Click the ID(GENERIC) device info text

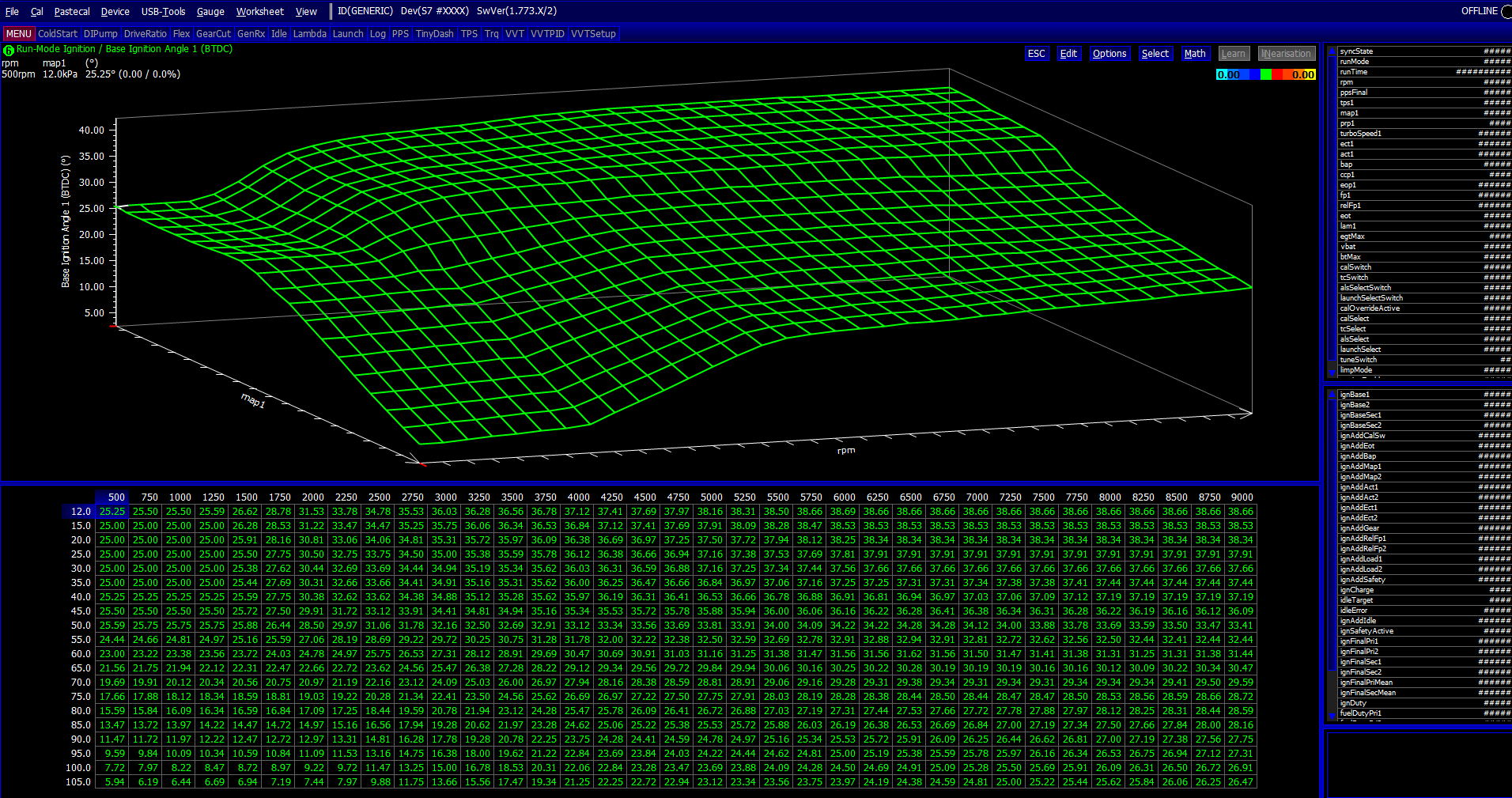[365, 11]
